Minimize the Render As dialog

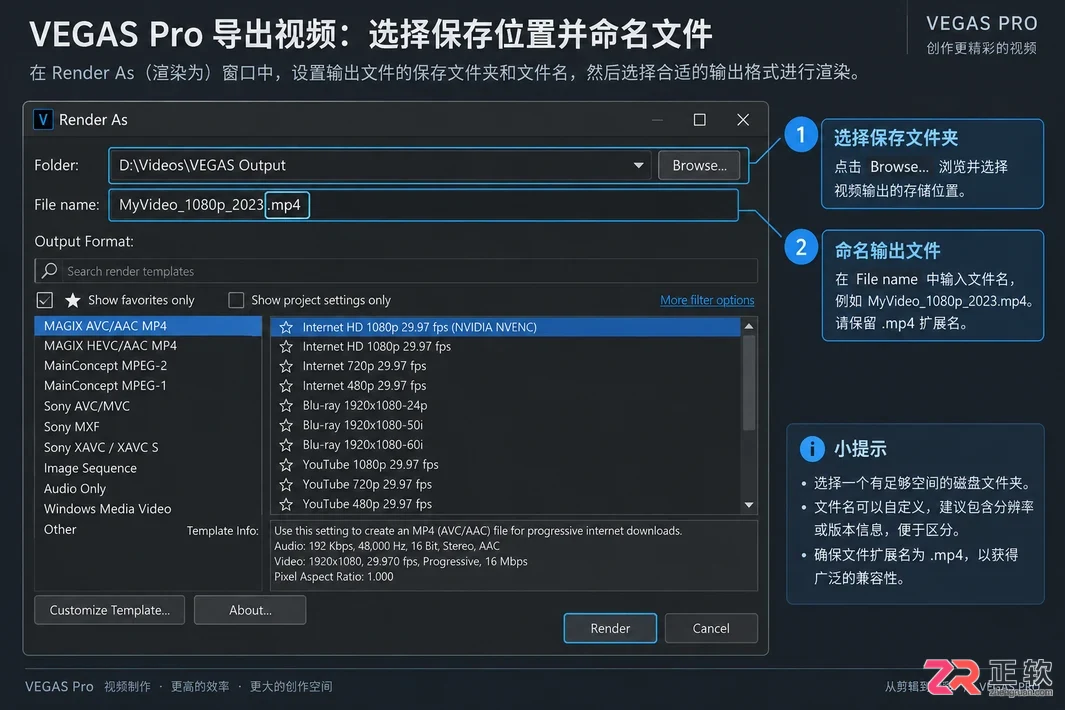pyautogui.click(x=657, y=120)
